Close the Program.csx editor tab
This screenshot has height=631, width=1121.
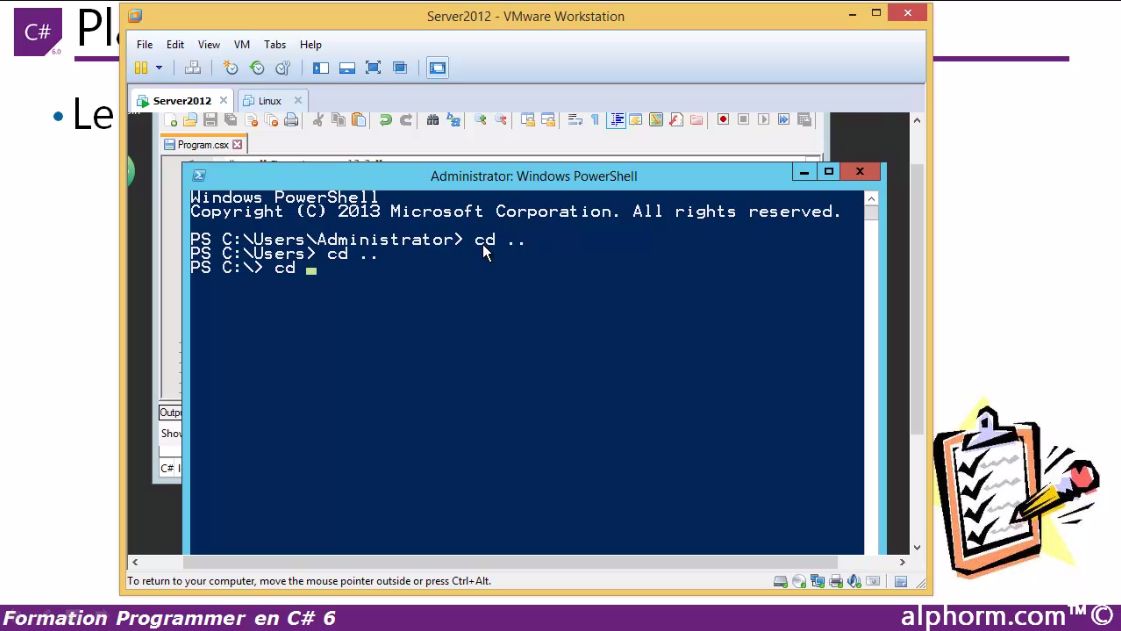(x=237, y=144)
